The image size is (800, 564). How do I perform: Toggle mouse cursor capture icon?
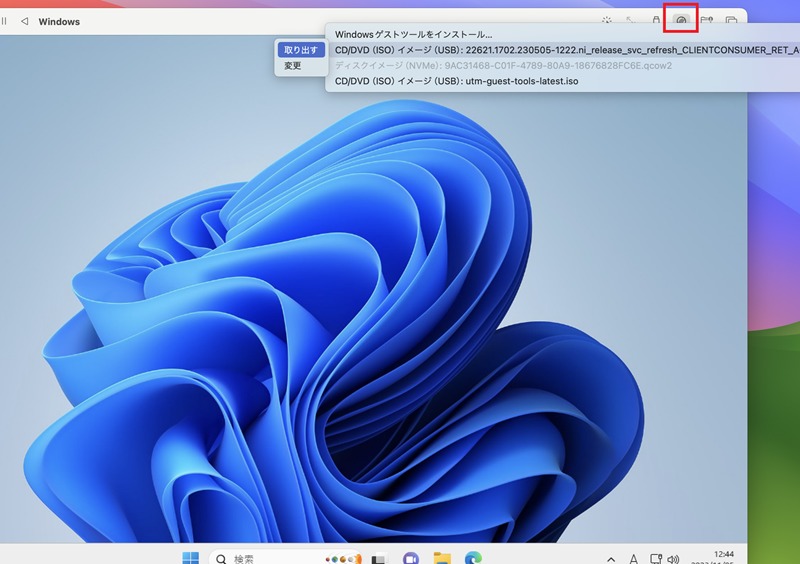point(631,20)
